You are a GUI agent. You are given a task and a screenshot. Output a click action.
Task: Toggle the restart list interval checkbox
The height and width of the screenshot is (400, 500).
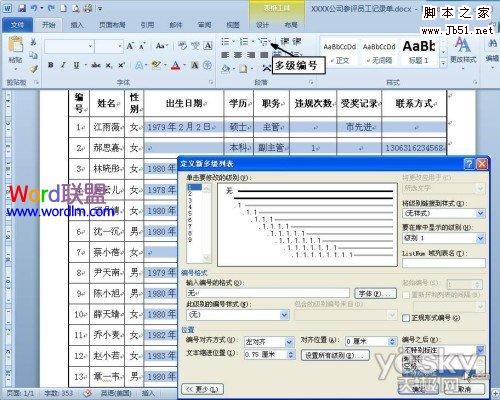[406, 295]
